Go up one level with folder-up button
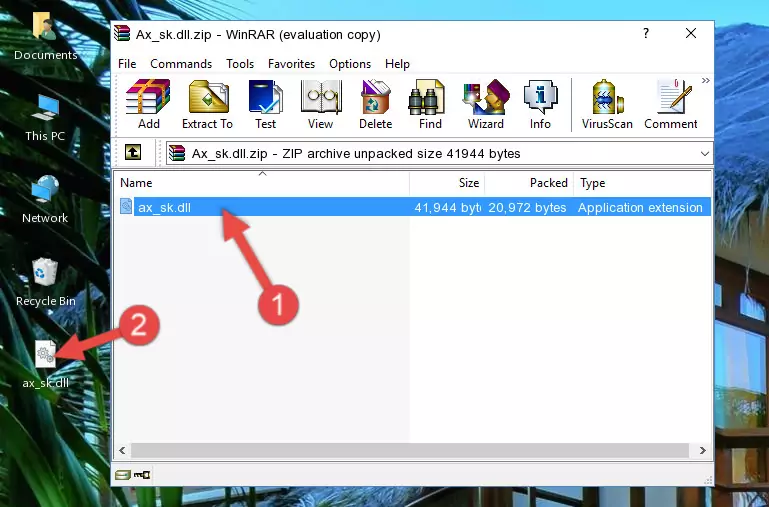Viewport: 769px width, 507px height. 133,152
